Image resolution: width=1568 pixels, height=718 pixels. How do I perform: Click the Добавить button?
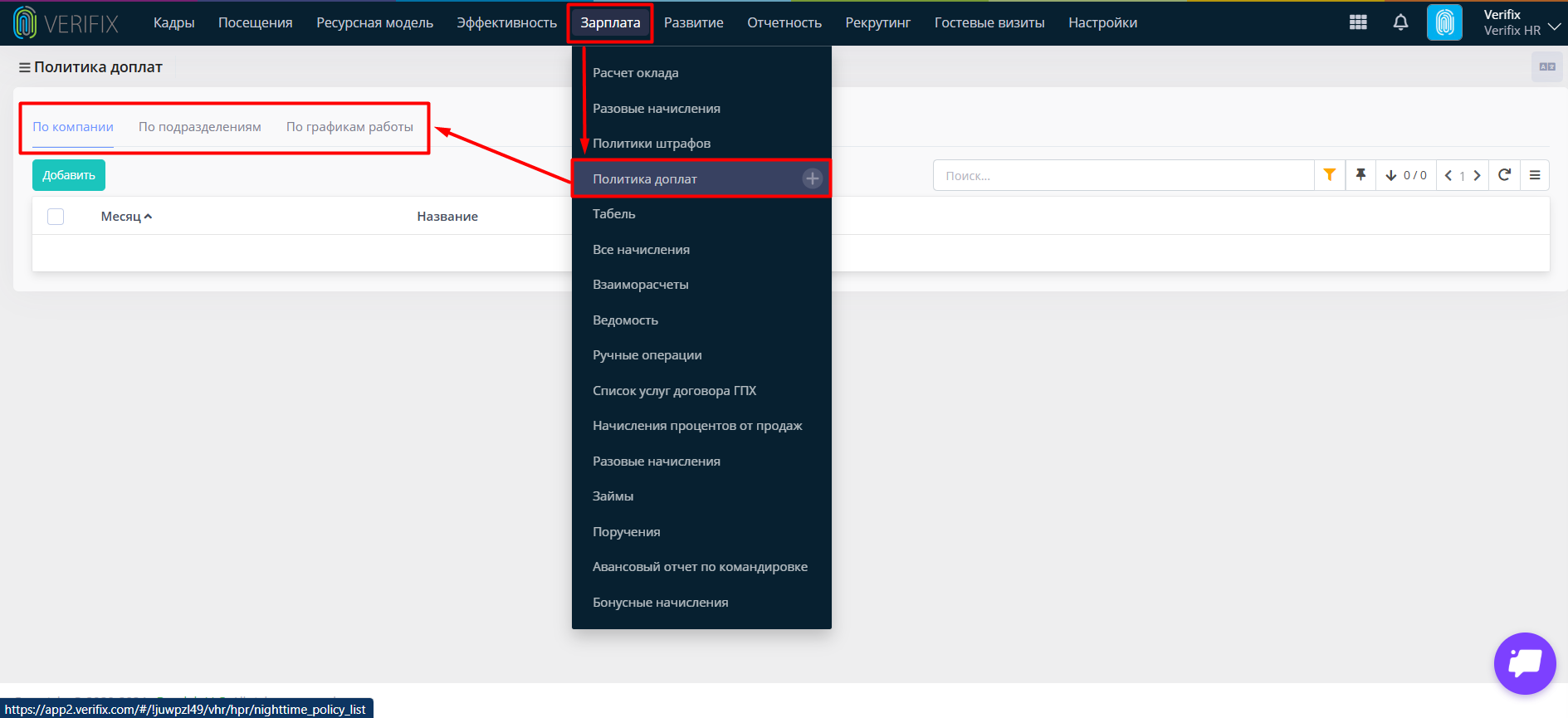click(x=69, y=175)
